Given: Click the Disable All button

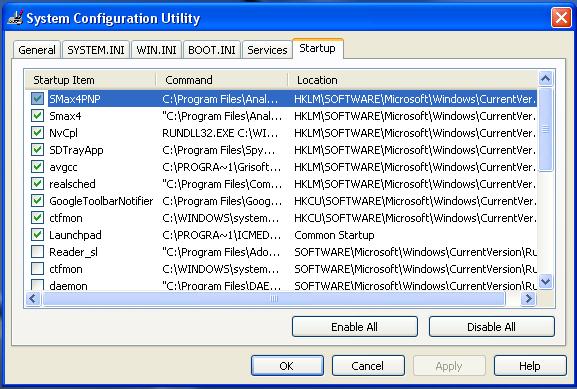Looking at the screenshot, I should coord(491,327).
